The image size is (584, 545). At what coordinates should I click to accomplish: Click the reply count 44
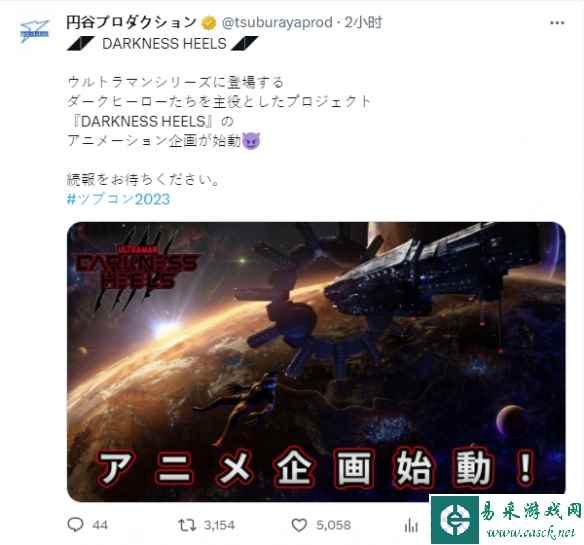pyautogui.click(x=100, y=525)
